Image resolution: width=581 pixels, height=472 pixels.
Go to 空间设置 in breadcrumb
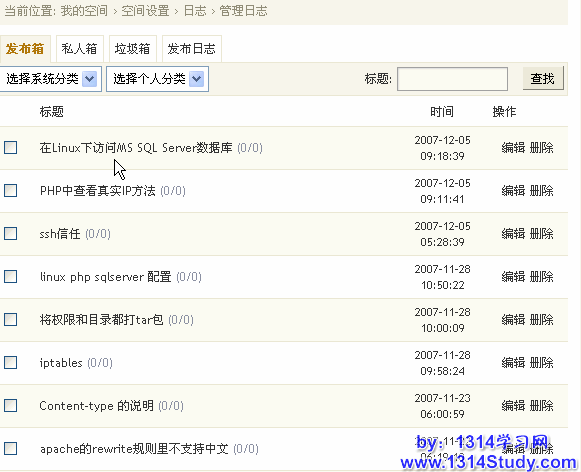(x=145, y=11)
